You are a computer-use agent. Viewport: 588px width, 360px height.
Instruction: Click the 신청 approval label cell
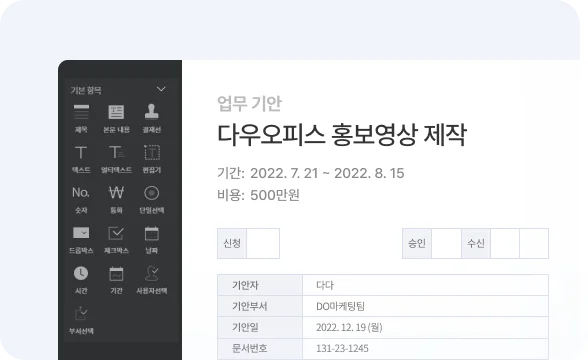tap(232, 243)
